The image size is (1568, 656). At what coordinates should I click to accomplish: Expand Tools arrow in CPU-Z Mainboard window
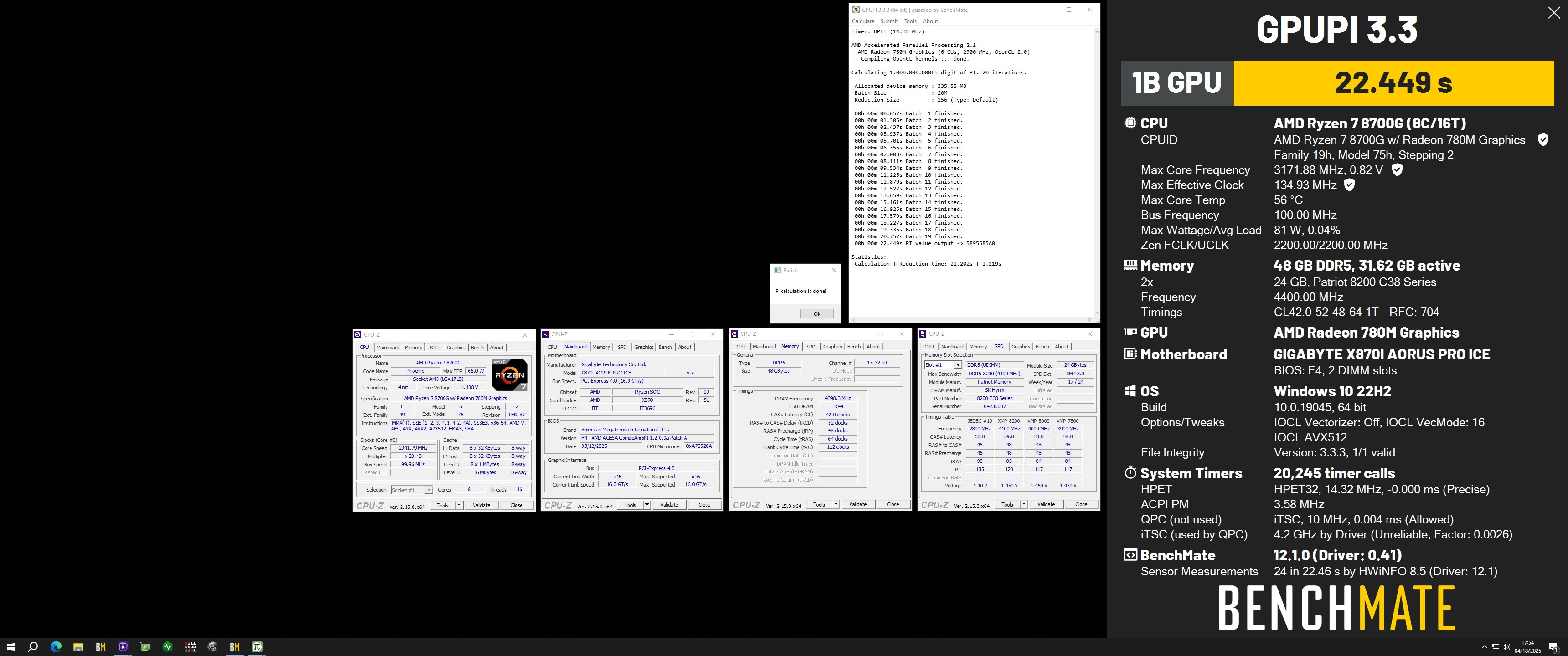[646, 504]
